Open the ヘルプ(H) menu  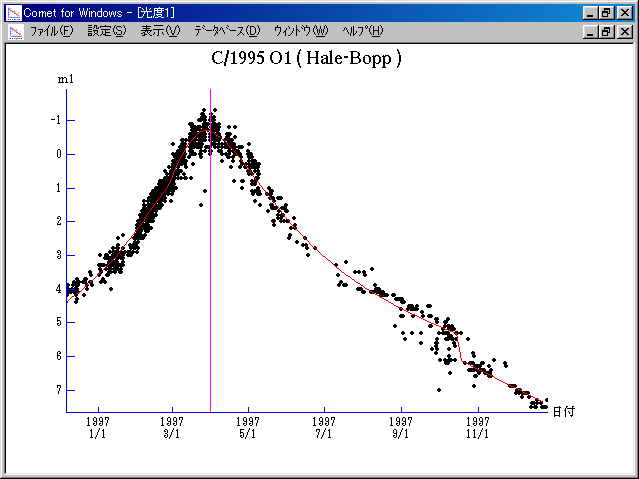pos(363,31)
